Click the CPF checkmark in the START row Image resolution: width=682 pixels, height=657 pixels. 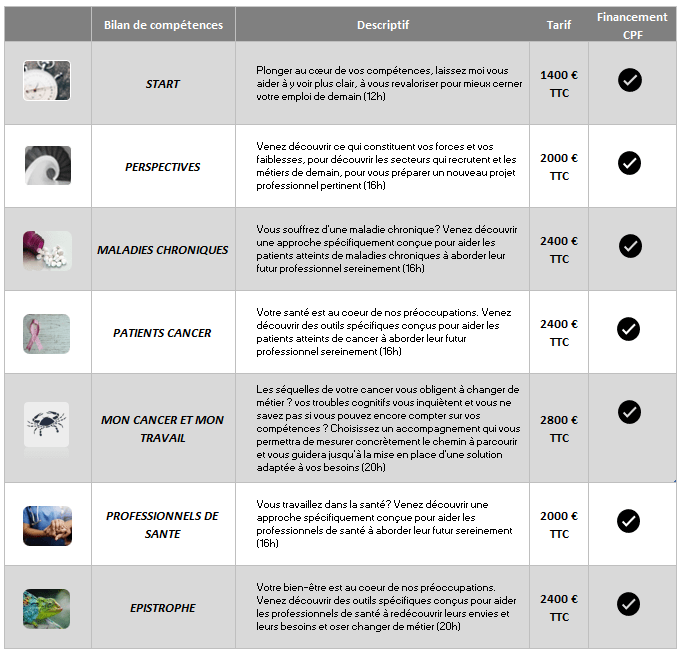click(630, 80)
